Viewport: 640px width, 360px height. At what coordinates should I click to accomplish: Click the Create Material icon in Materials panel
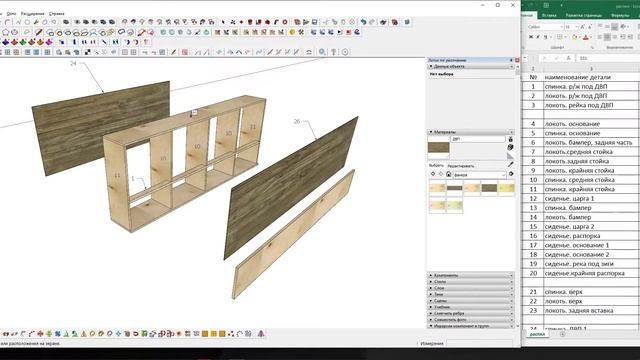(x=510, y=147)
